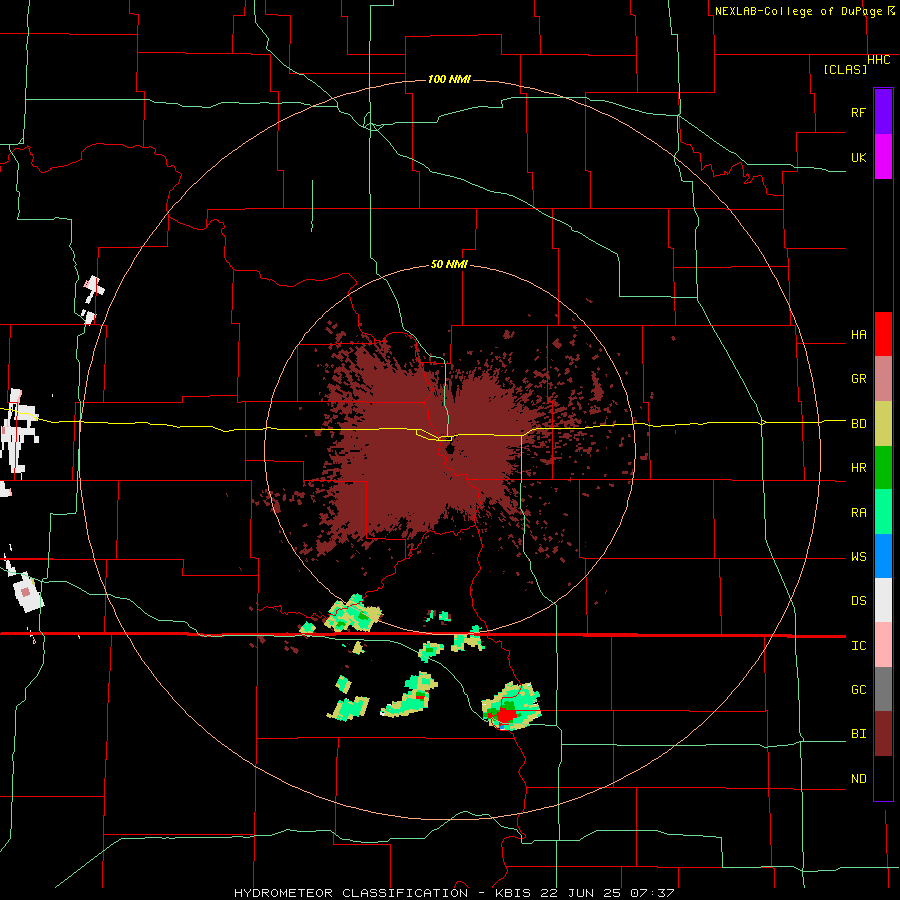Screen dimensions: 900x900
Task: Click the white DS dry snow swatch
Action: [x=883, y=600]
